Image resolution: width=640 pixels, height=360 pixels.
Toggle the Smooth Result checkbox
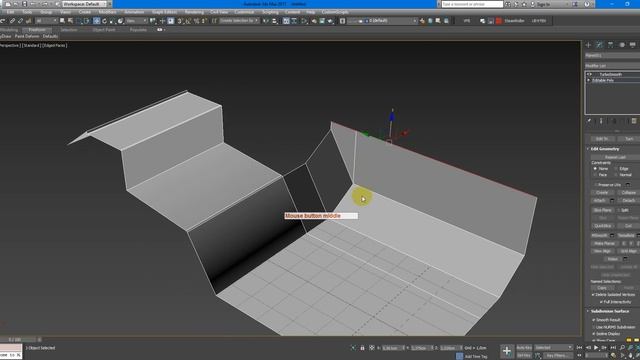[594, 320]
